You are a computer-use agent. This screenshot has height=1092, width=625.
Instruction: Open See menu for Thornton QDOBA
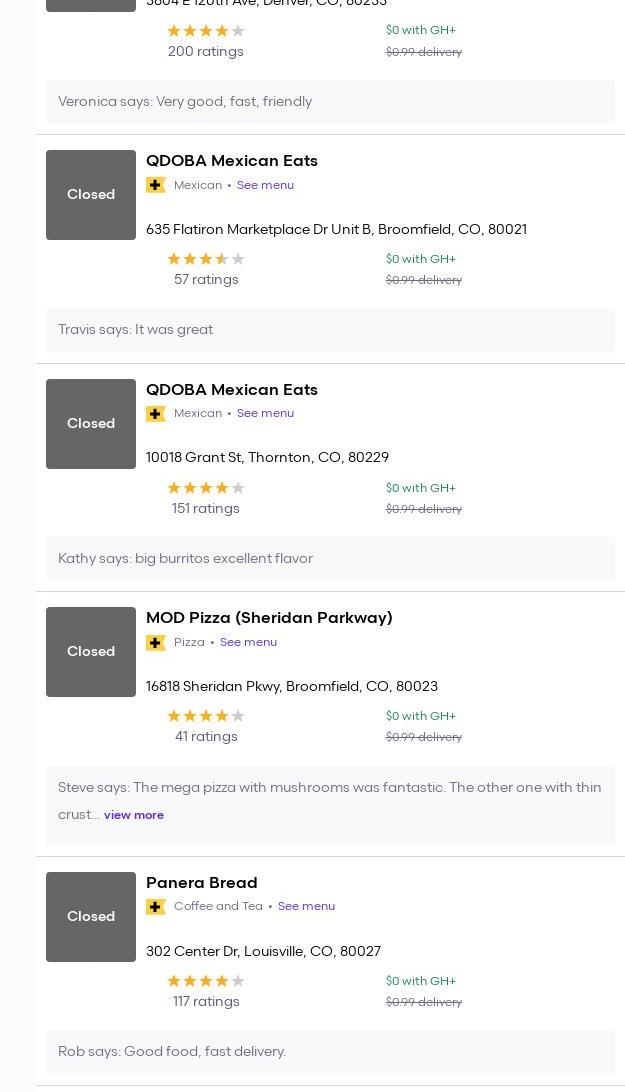pyautogui.click(x=265, y=413)
